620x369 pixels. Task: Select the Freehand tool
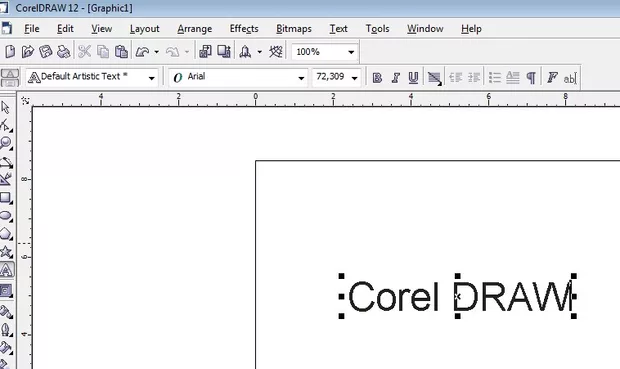pos(6,162)
